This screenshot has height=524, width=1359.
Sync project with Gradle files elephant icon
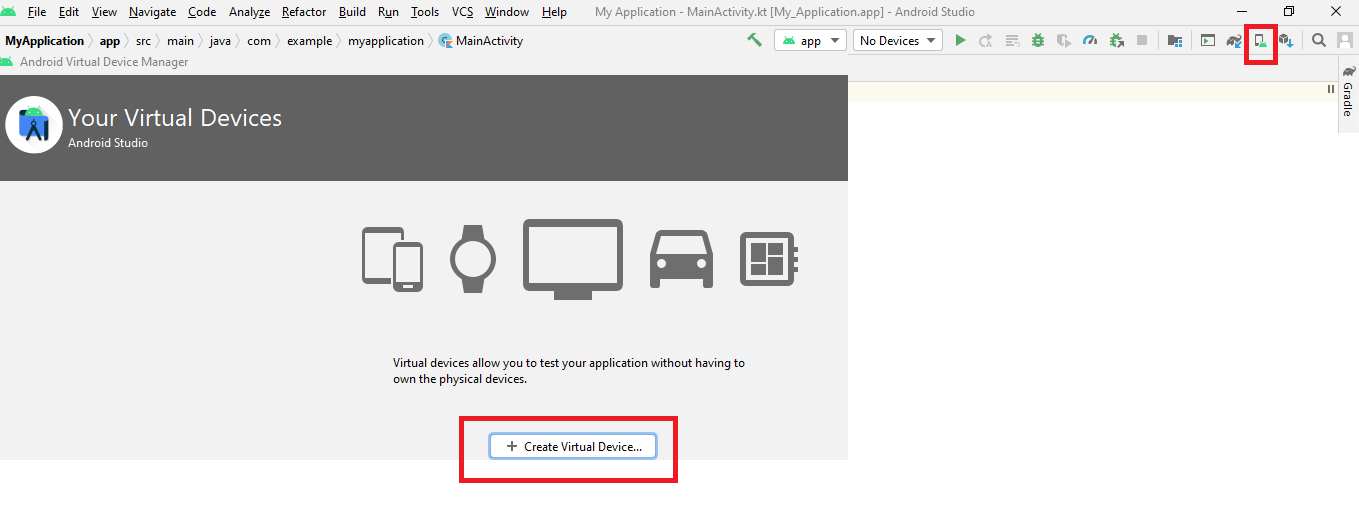pos(1235,41)
